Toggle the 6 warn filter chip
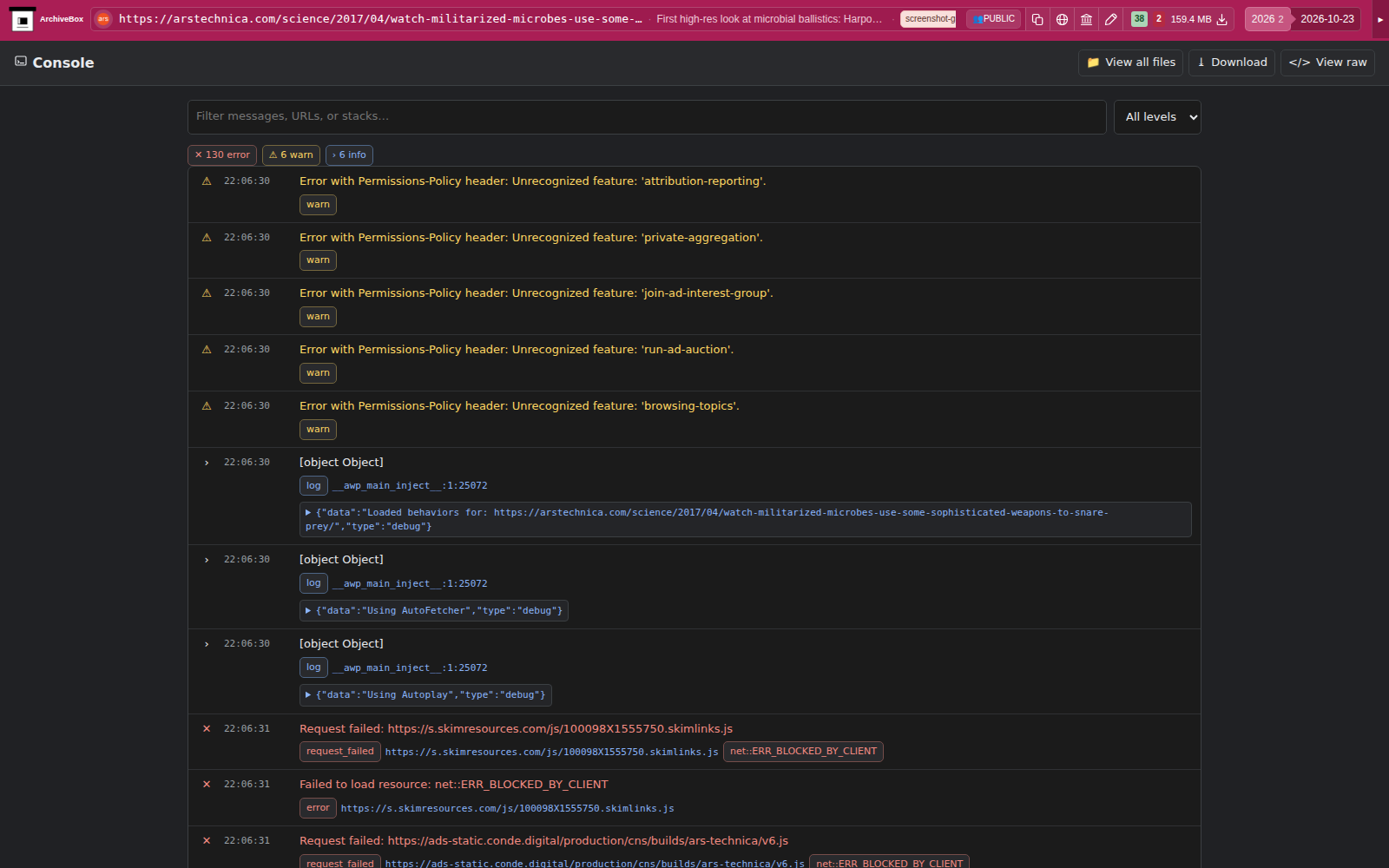1389x868 pixels. (x=291, y=155)
